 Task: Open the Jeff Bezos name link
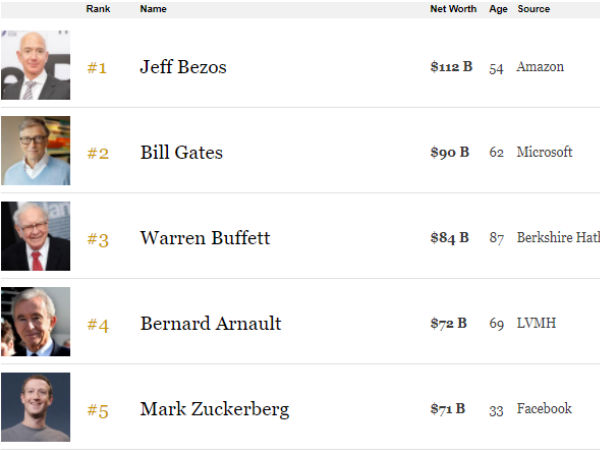[183, 68]
